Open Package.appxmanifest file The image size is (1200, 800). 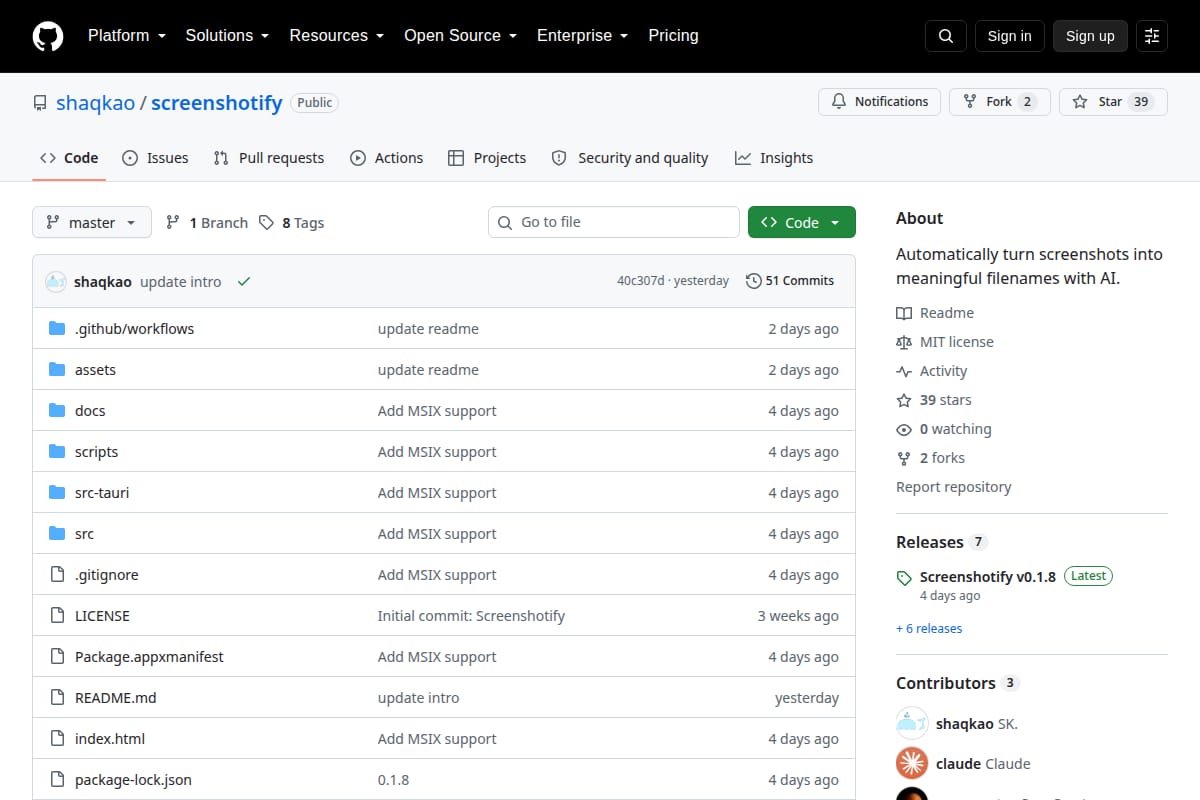click(x=149, y=657)
